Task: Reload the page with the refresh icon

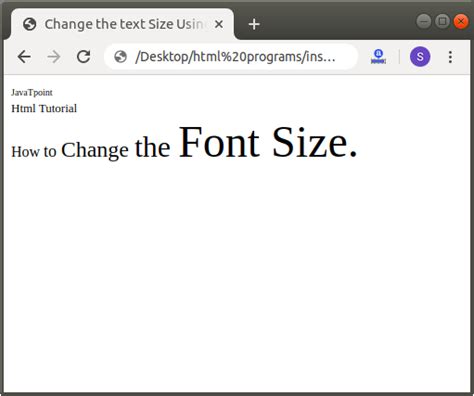Action: (x=83, y=57)
